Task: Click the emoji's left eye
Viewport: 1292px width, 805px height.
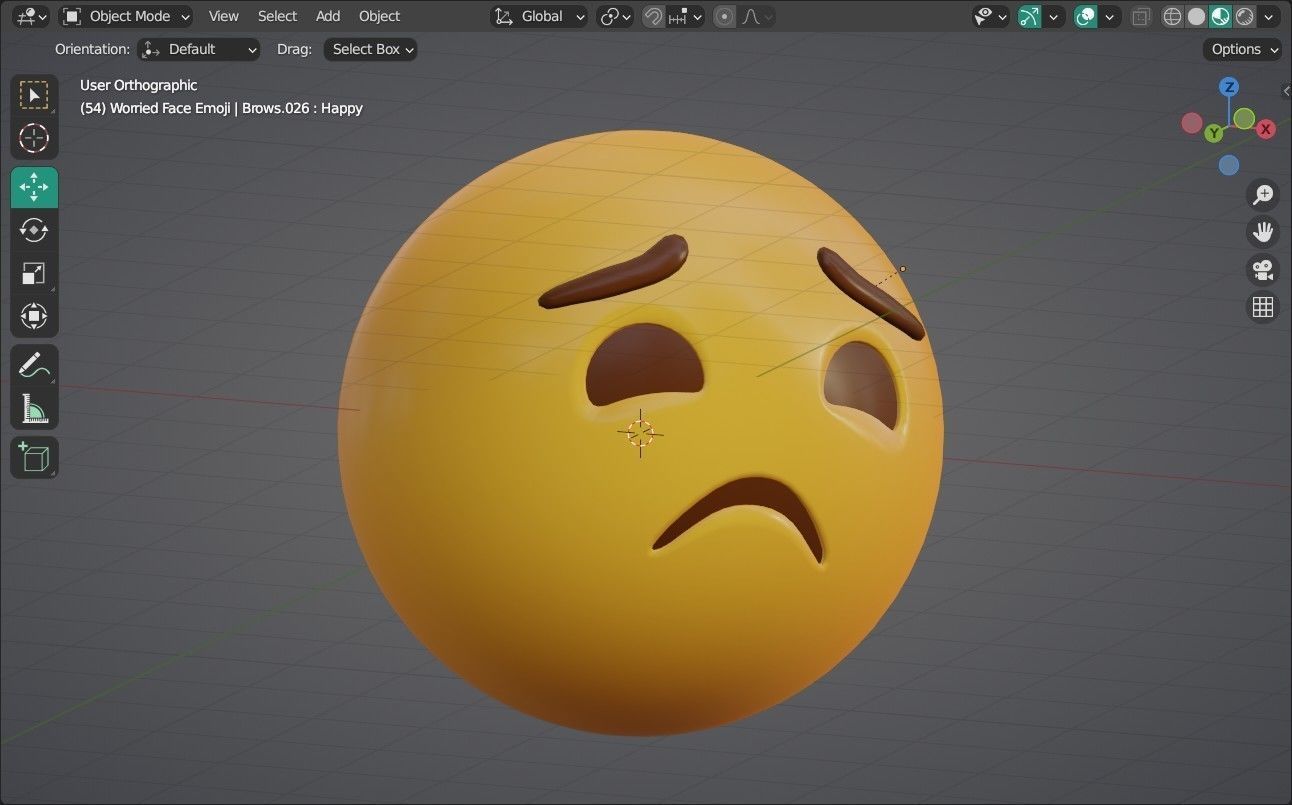Action: (646, 364)
